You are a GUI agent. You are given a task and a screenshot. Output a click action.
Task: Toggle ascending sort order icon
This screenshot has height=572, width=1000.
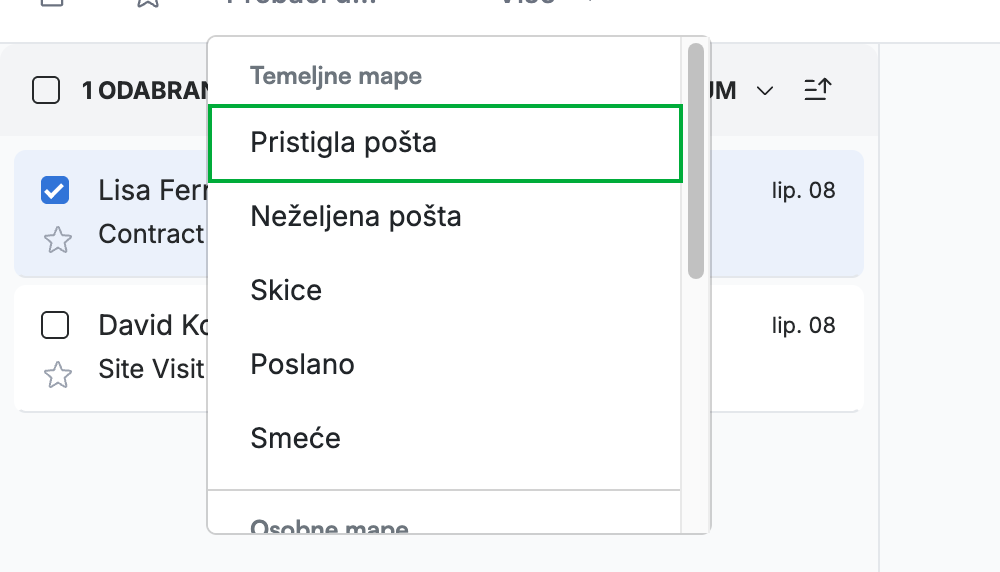click(x=818, y=90)
